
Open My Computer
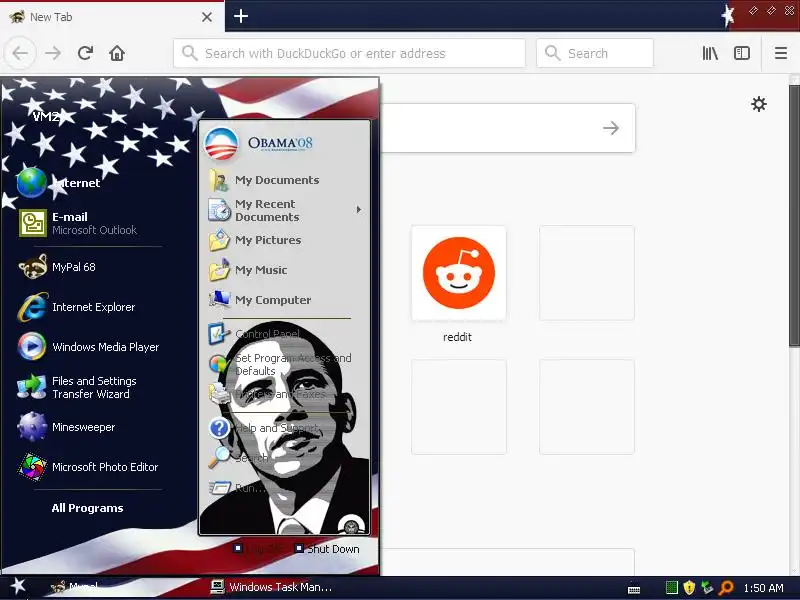[x=260, y=300]
